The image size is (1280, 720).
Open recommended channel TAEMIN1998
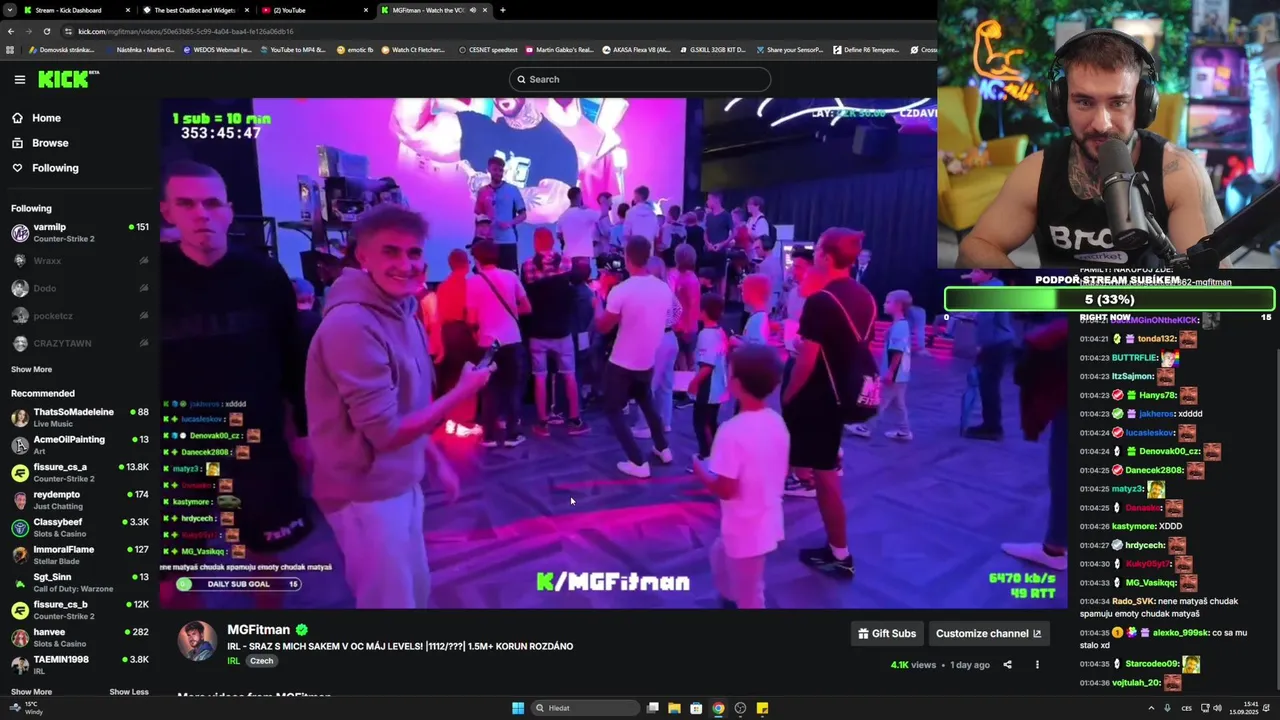point(80,665)
